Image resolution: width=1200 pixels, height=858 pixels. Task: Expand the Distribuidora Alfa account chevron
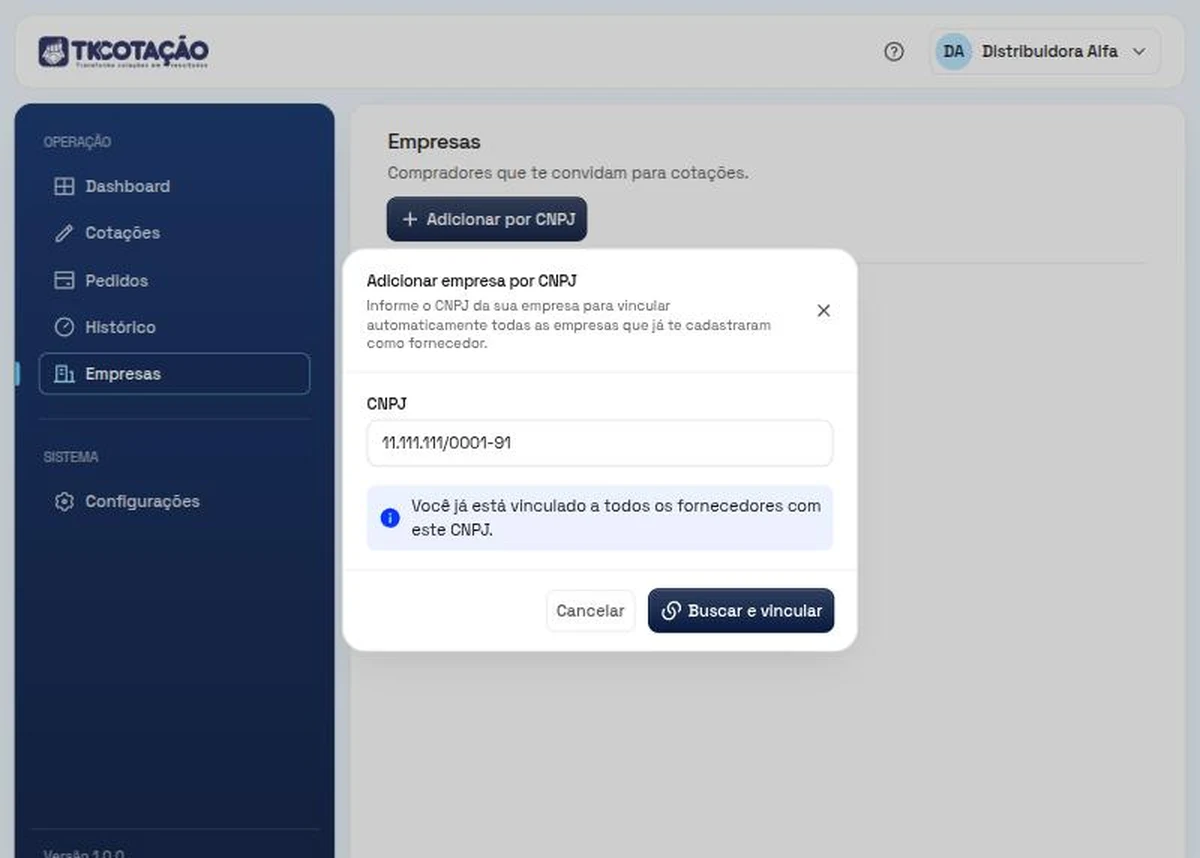click(1138, 52)
